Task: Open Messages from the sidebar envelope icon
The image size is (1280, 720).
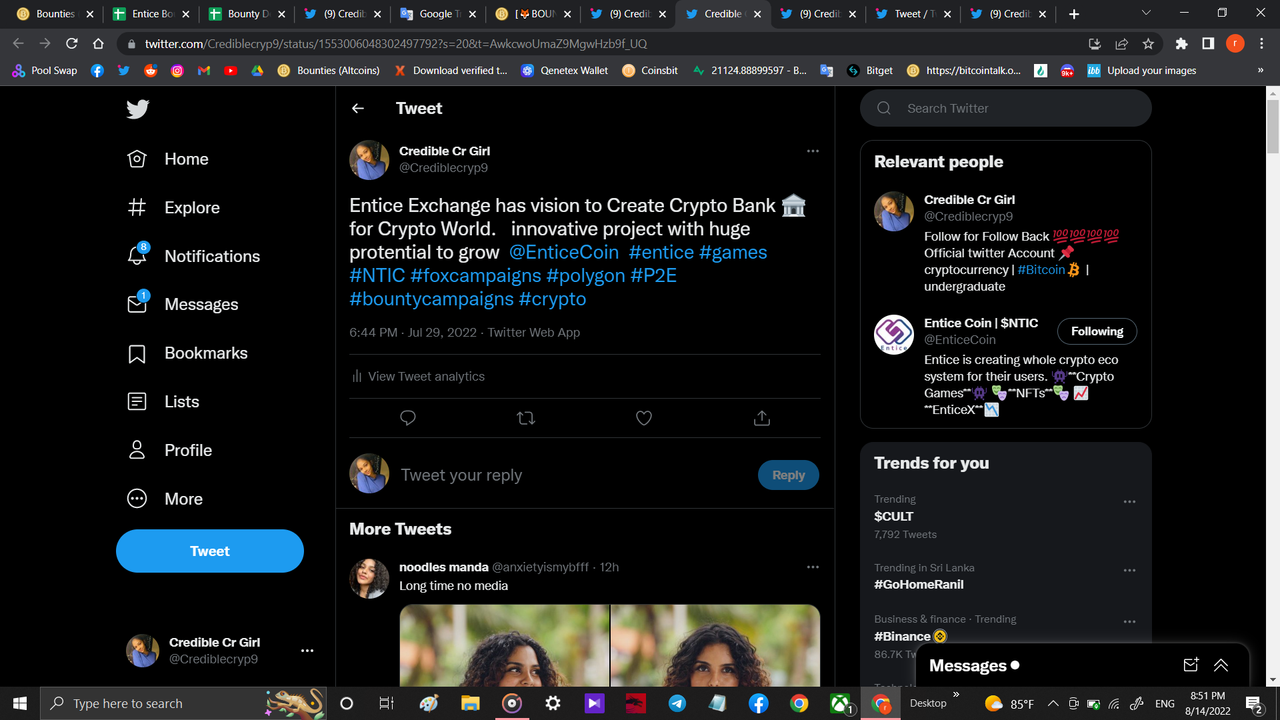Action: point(136,304)
